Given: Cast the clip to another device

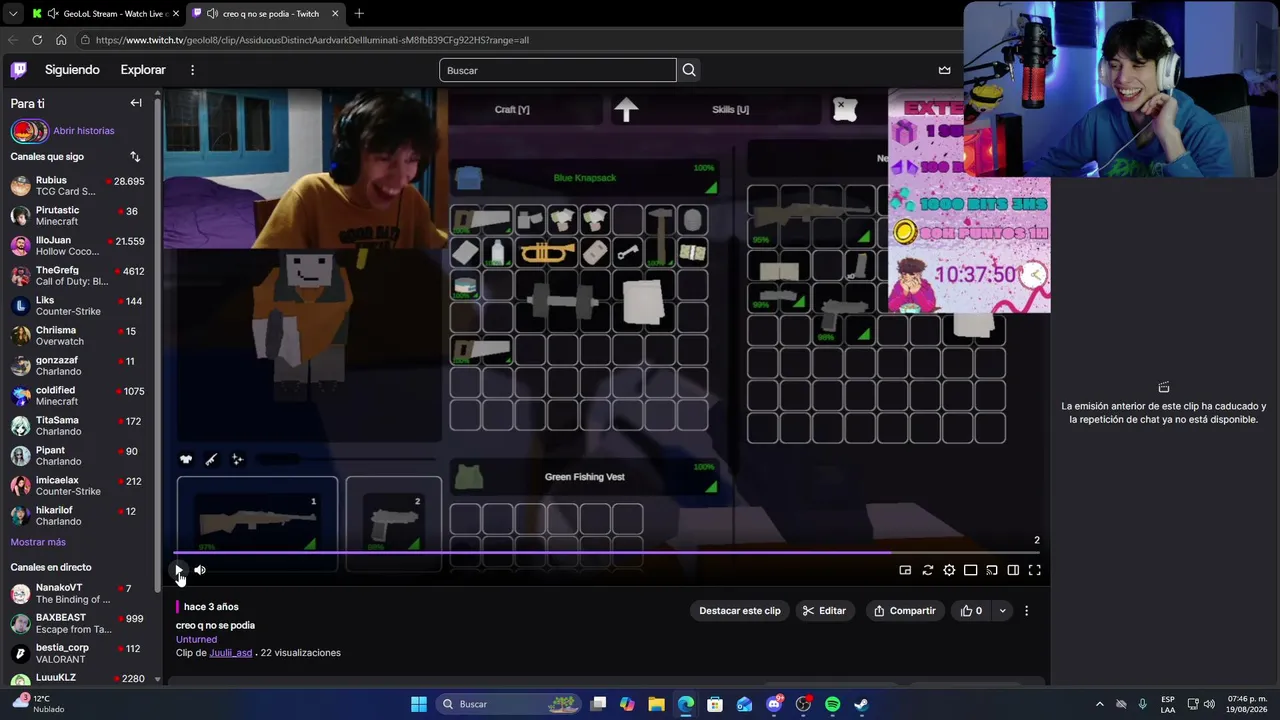Looking at the screenshot, I should (992, 570).
